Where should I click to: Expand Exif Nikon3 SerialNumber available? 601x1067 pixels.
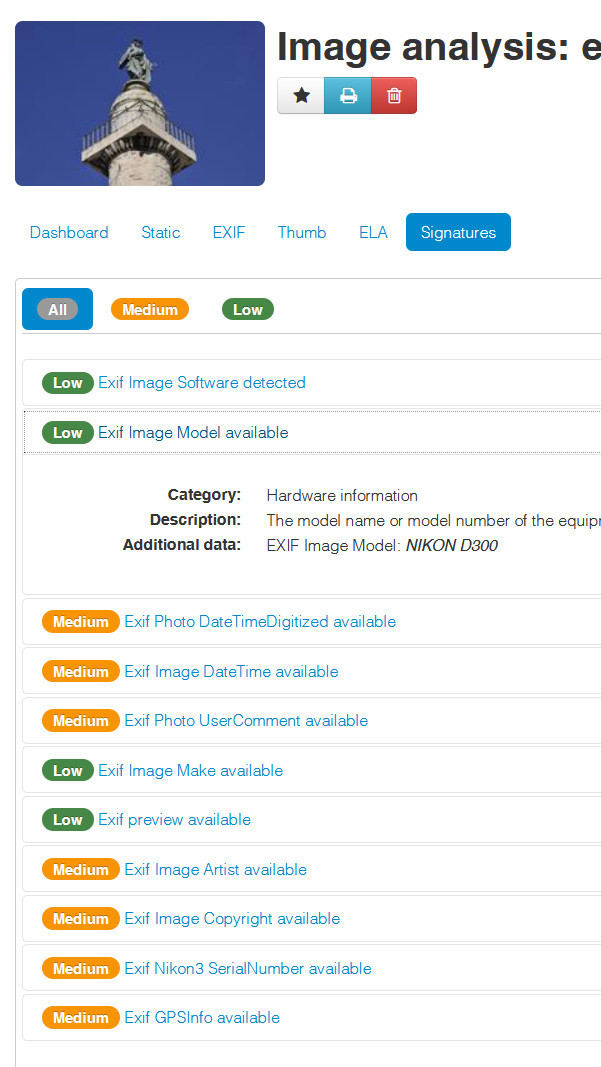(x=248, y=968)
